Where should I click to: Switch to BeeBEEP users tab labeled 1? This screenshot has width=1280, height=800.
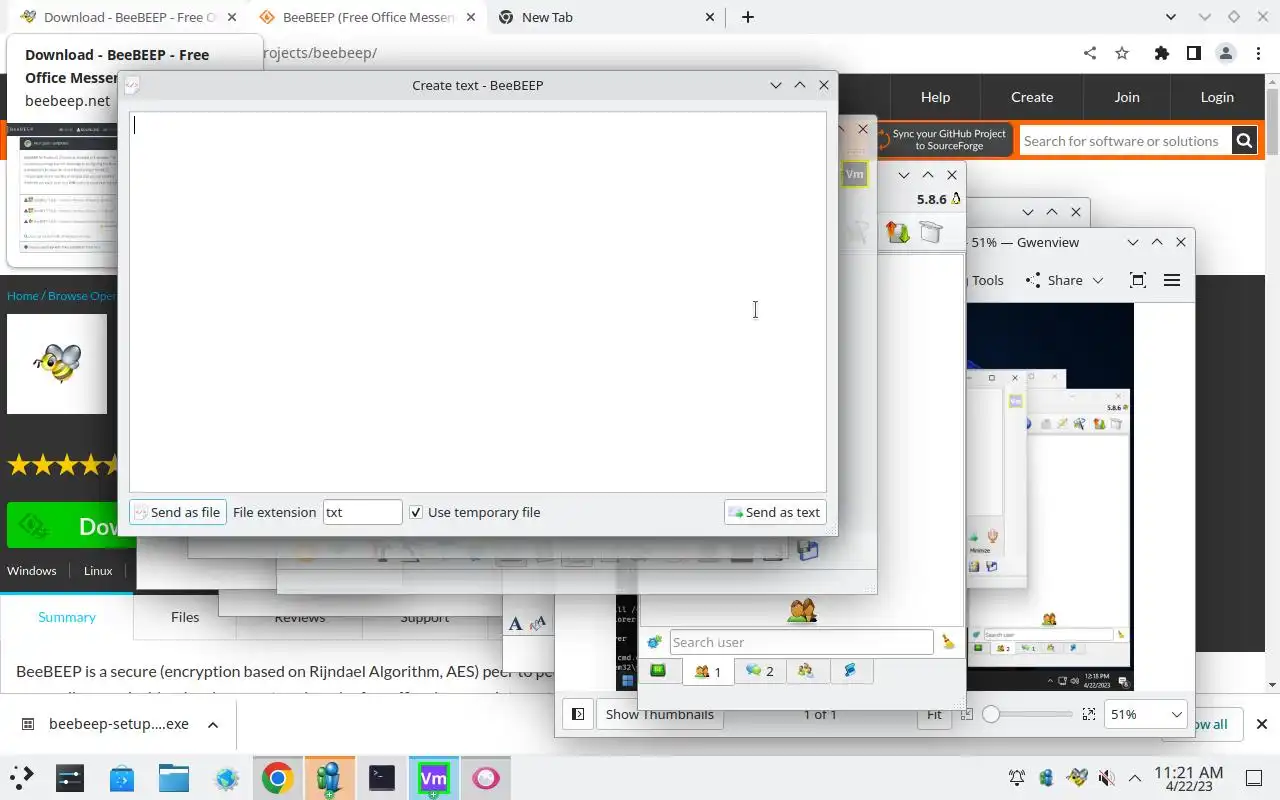coord(708,671)
